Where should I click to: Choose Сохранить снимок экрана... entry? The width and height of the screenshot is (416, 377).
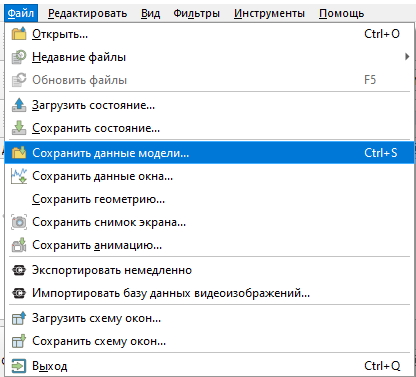coord(209,222)
